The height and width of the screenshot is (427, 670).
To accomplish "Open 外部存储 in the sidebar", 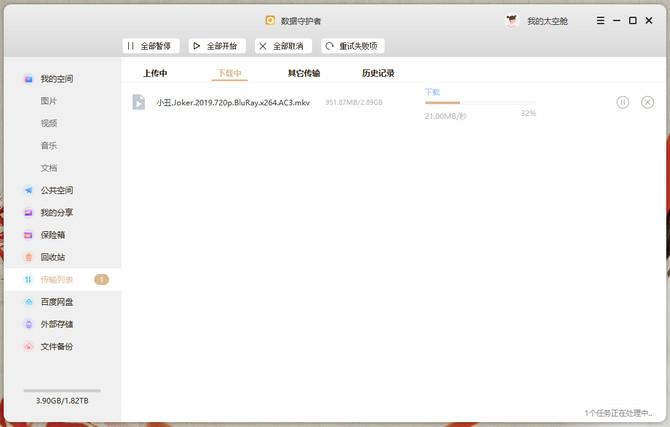I will point(57,324).
